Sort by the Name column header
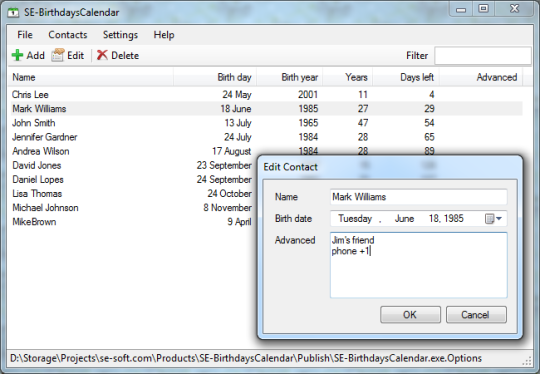 pos(91,77)
